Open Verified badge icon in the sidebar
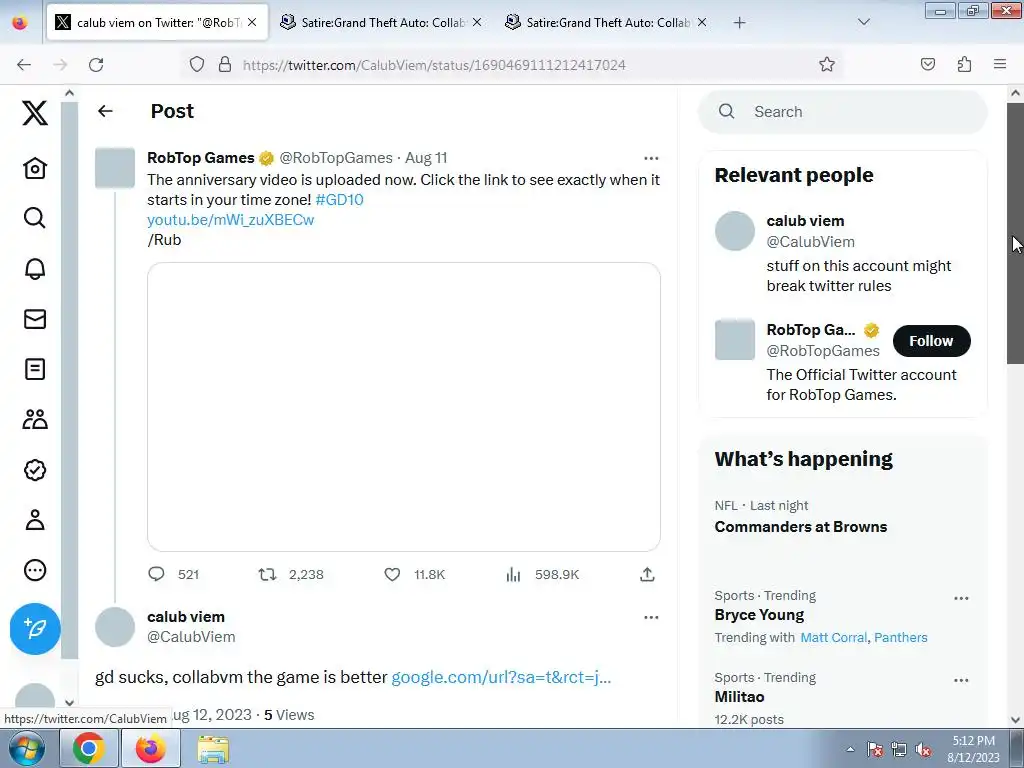The height and width of the screenshot is (768, 1024). (35, 470)
